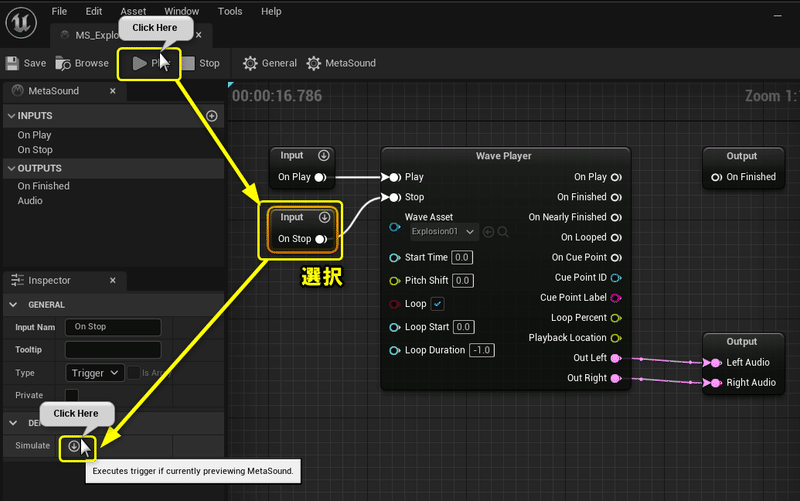This screenshot has width=800, height=501.
Task: Click the Cue Point Label output pin
Action: click(x=616, y=298)
